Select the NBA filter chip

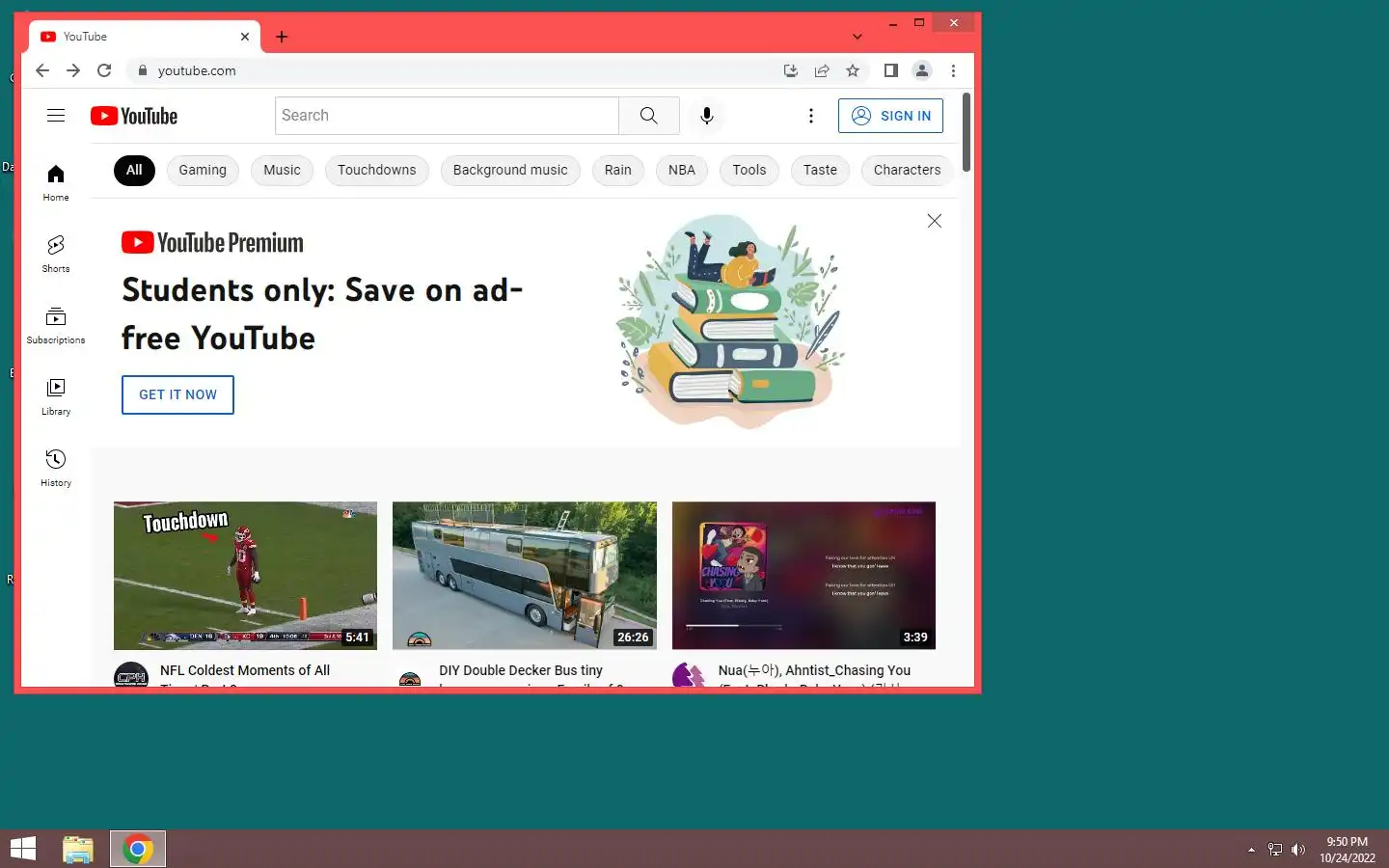[x=682, y=171]
